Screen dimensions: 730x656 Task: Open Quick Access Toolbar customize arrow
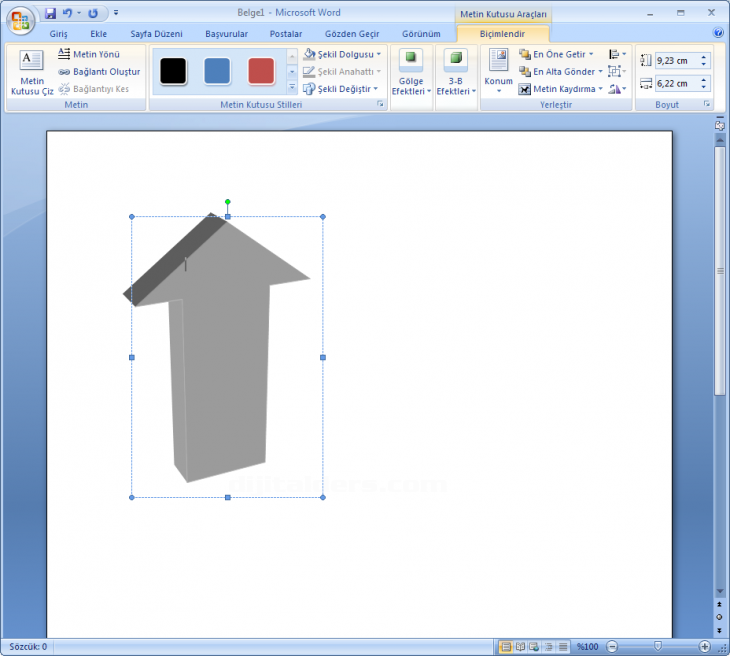tap(116, 13)
